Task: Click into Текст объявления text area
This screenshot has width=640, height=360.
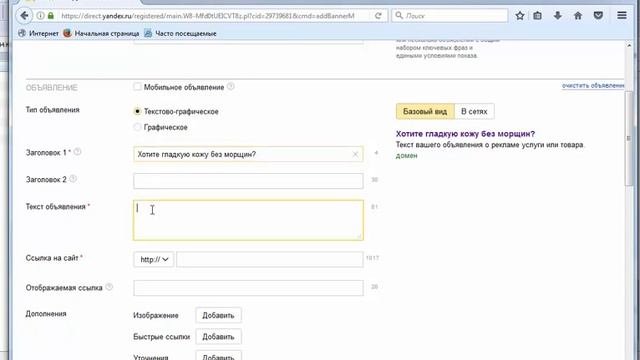Action: (248, 220)
